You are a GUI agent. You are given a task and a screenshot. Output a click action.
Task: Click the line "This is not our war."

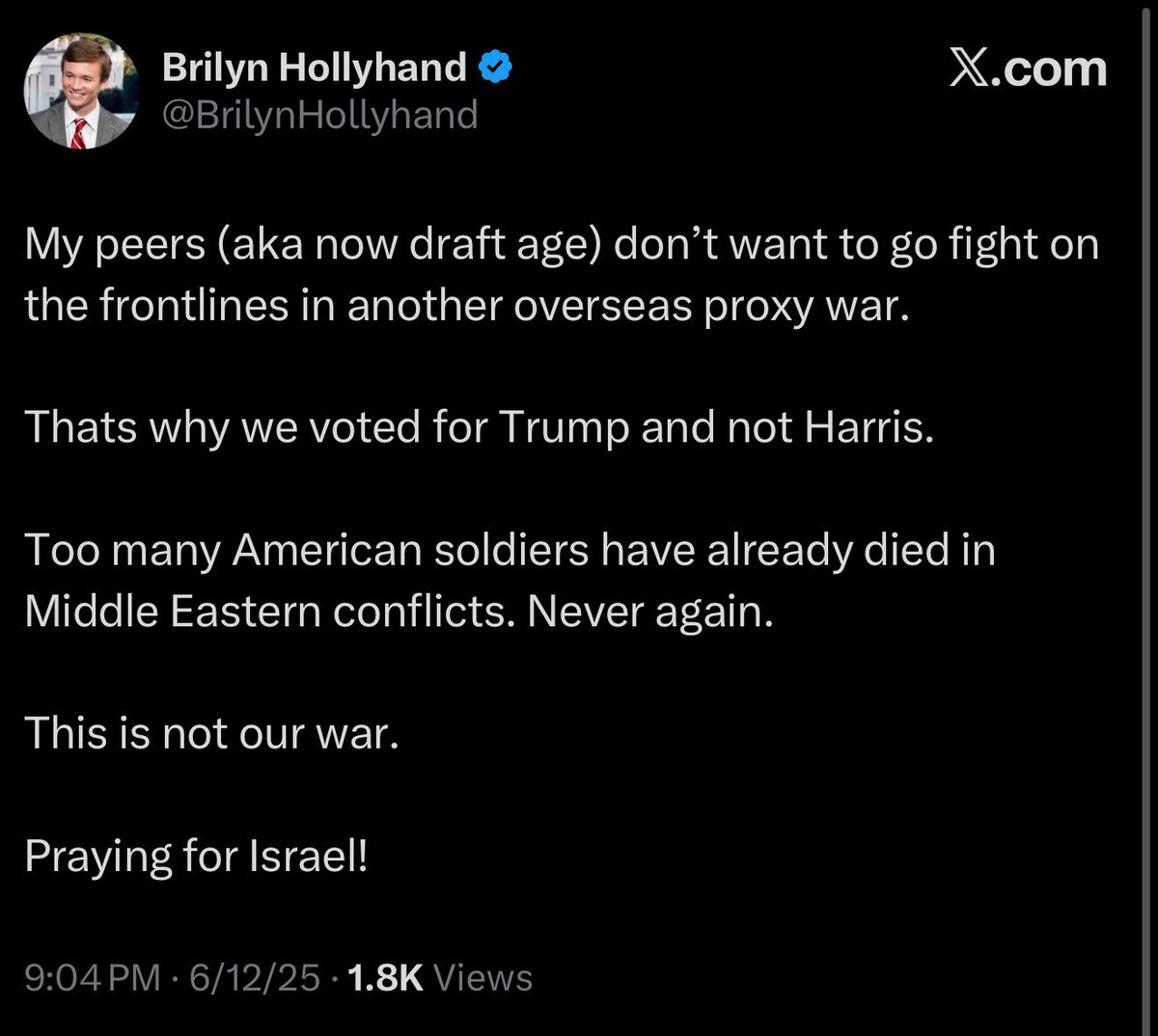(x=211, y=733)
